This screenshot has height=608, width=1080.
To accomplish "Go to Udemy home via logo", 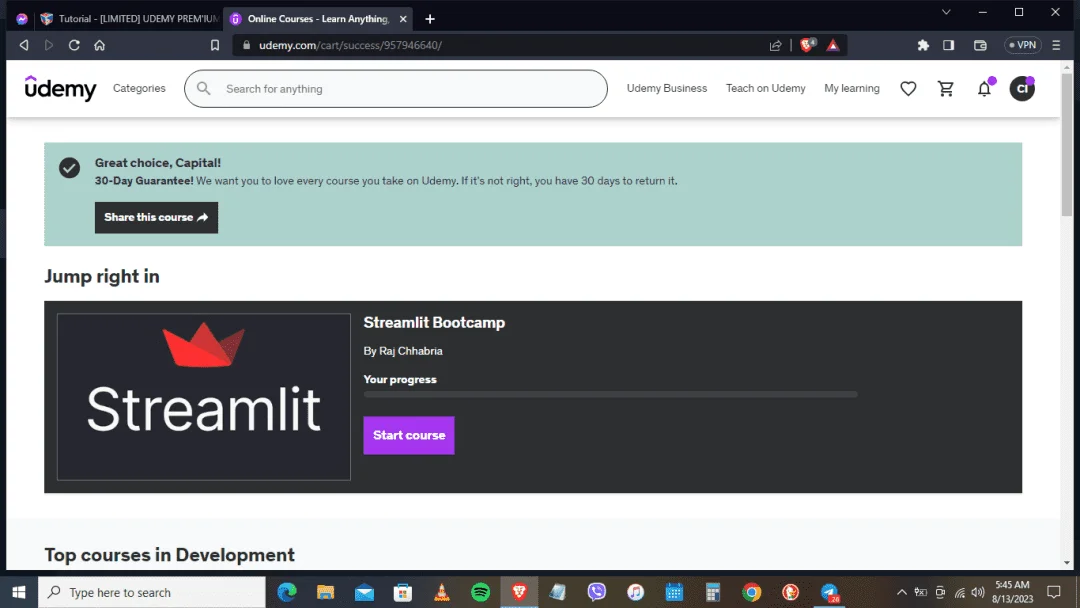I will point(60,88).
